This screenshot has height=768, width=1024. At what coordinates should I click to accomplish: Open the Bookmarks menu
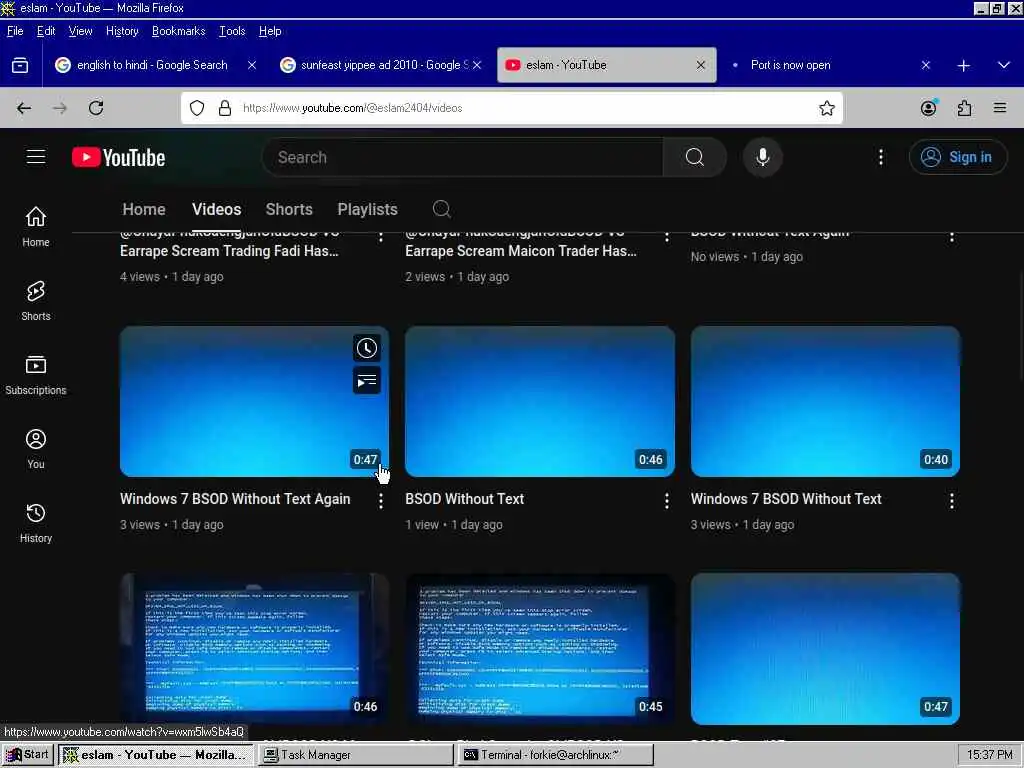pyautogui.click(x=178, y=31)
